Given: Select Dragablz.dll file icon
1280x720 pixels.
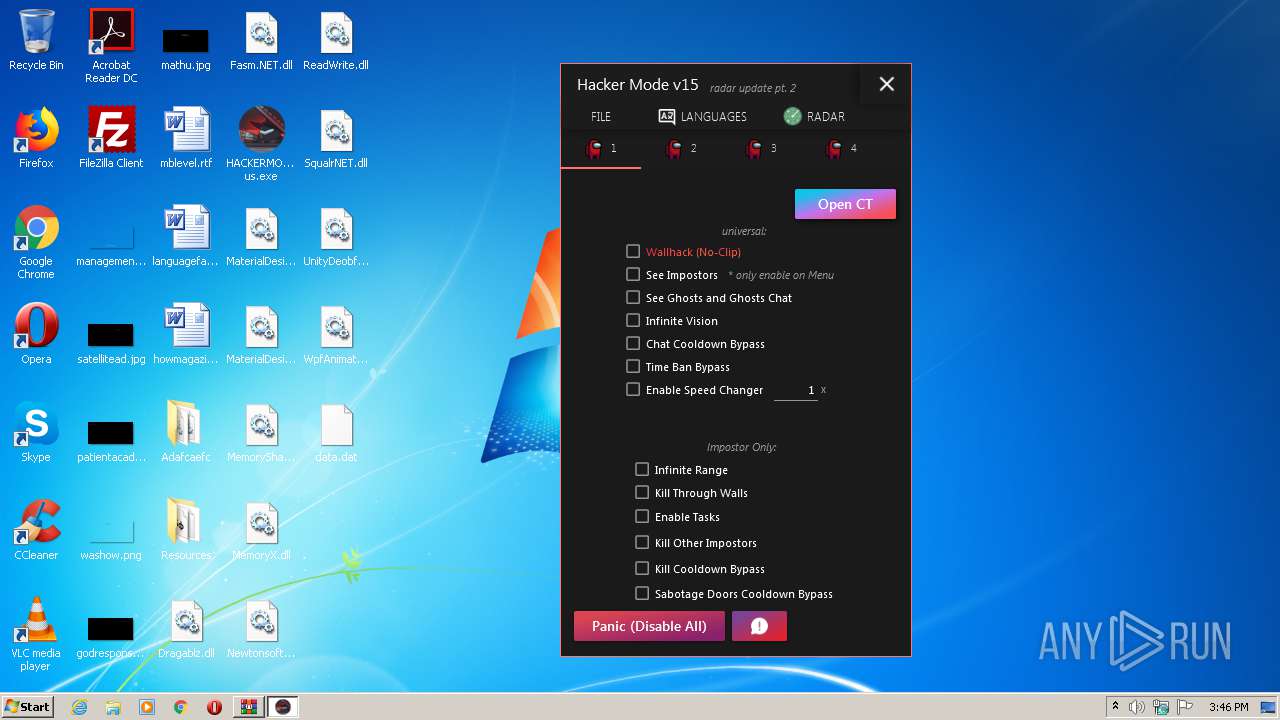Looking at the screenshot, I should [x=186, y=628].
